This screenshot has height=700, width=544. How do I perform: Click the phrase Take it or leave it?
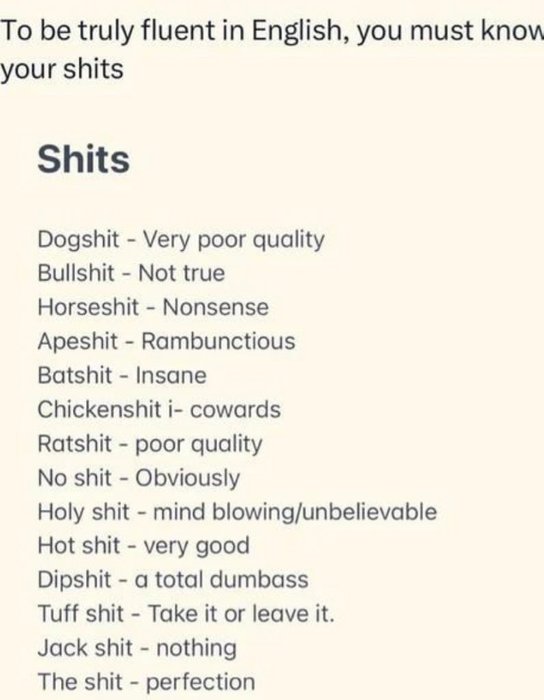click(241, 613)
